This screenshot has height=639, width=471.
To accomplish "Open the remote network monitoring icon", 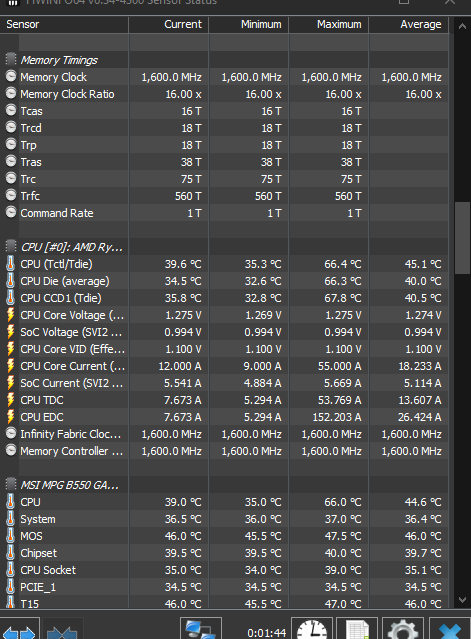I will click(200, 629).
